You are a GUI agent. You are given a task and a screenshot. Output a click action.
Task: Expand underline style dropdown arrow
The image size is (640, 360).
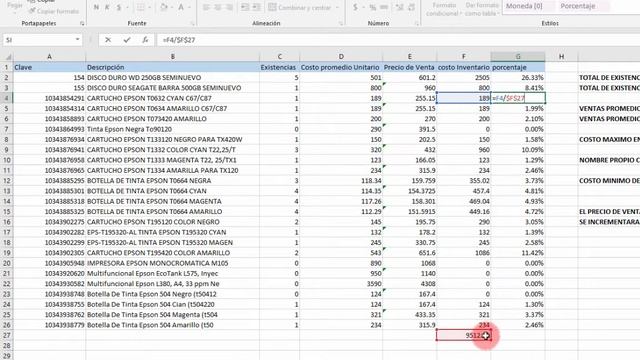[x=127, y=7]
